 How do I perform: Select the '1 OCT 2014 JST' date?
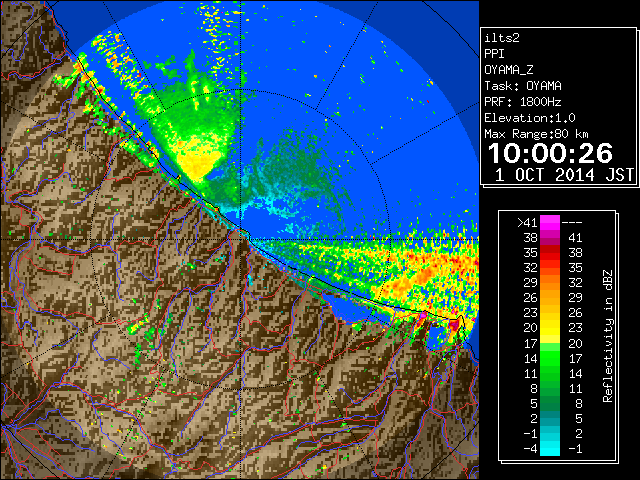(x=564, y=175)
